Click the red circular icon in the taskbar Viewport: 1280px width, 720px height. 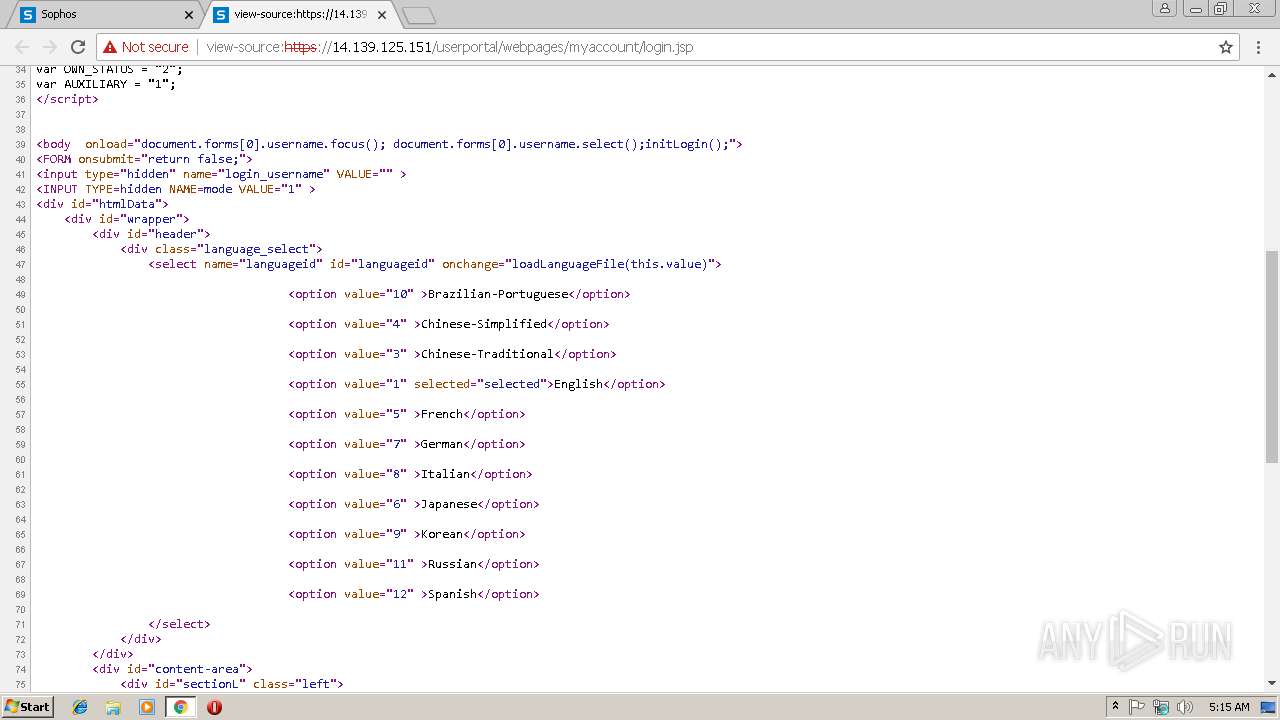(214, 707)
